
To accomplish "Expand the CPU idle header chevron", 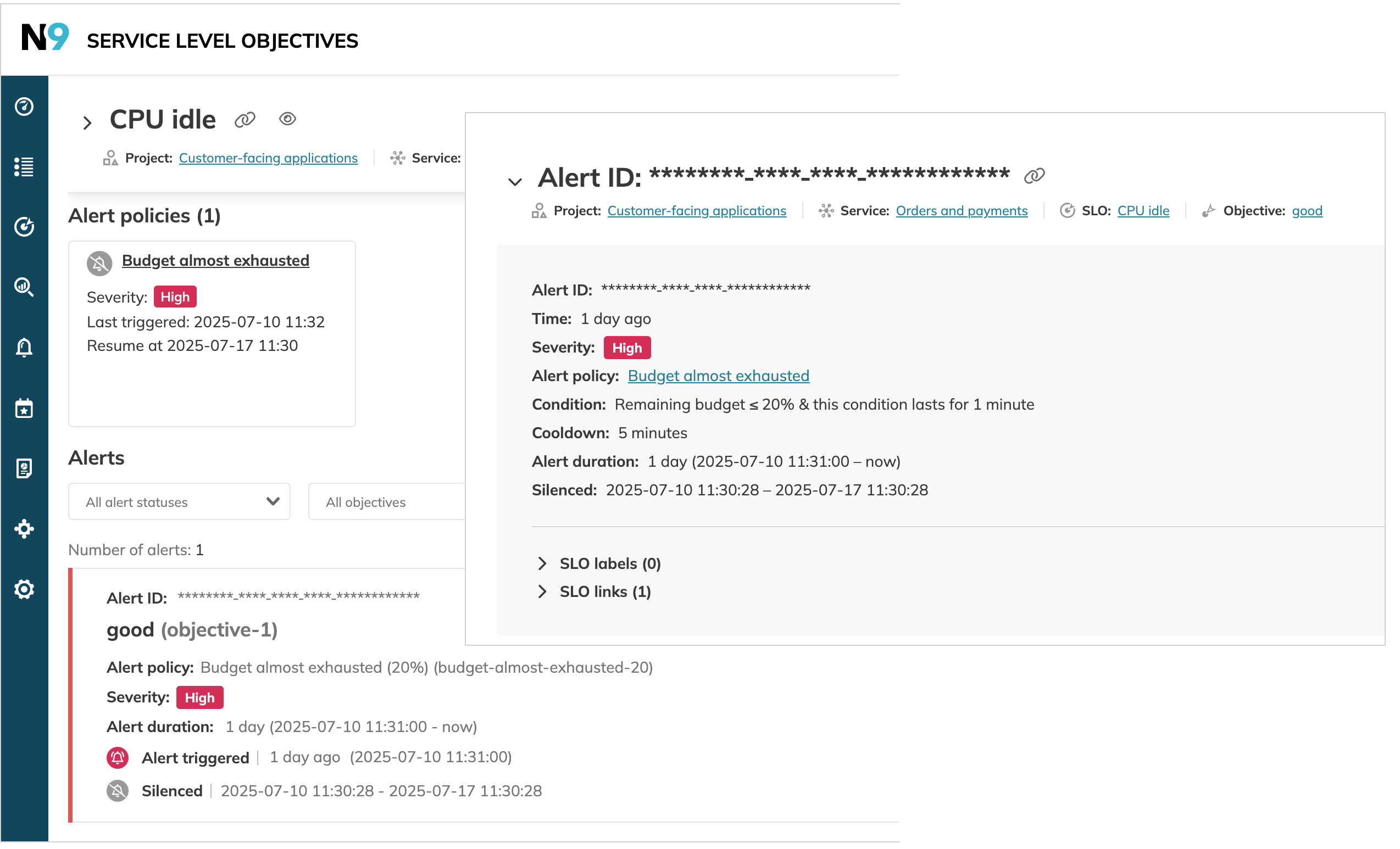I will pyautogui.click(x=87, y=122).
